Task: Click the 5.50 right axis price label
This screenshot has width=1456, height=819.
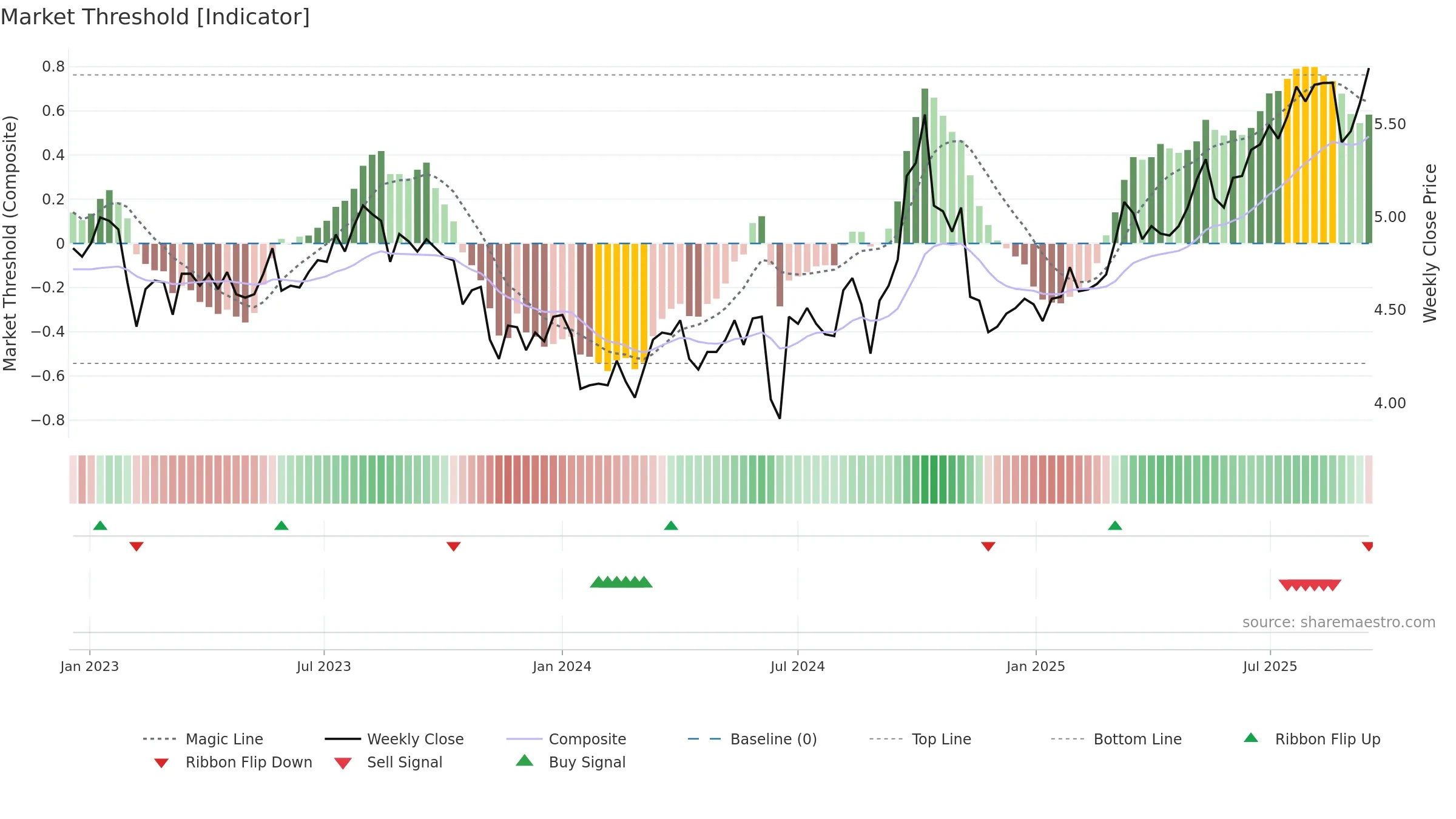Action: pos(1390,124)
